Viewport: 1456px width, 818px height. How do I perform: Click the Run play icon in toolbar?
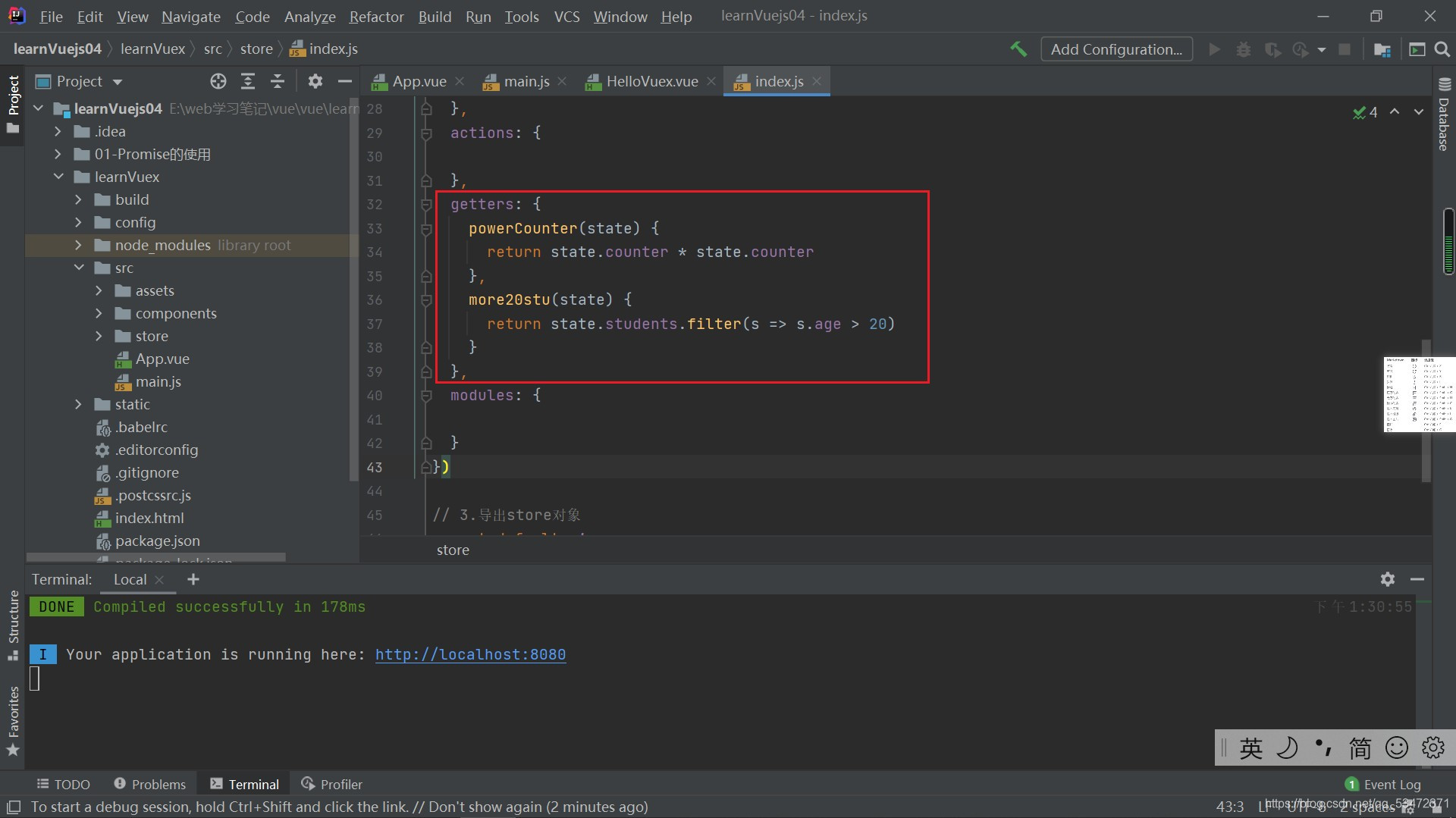pyautogui.click(x=1215, y=49)
